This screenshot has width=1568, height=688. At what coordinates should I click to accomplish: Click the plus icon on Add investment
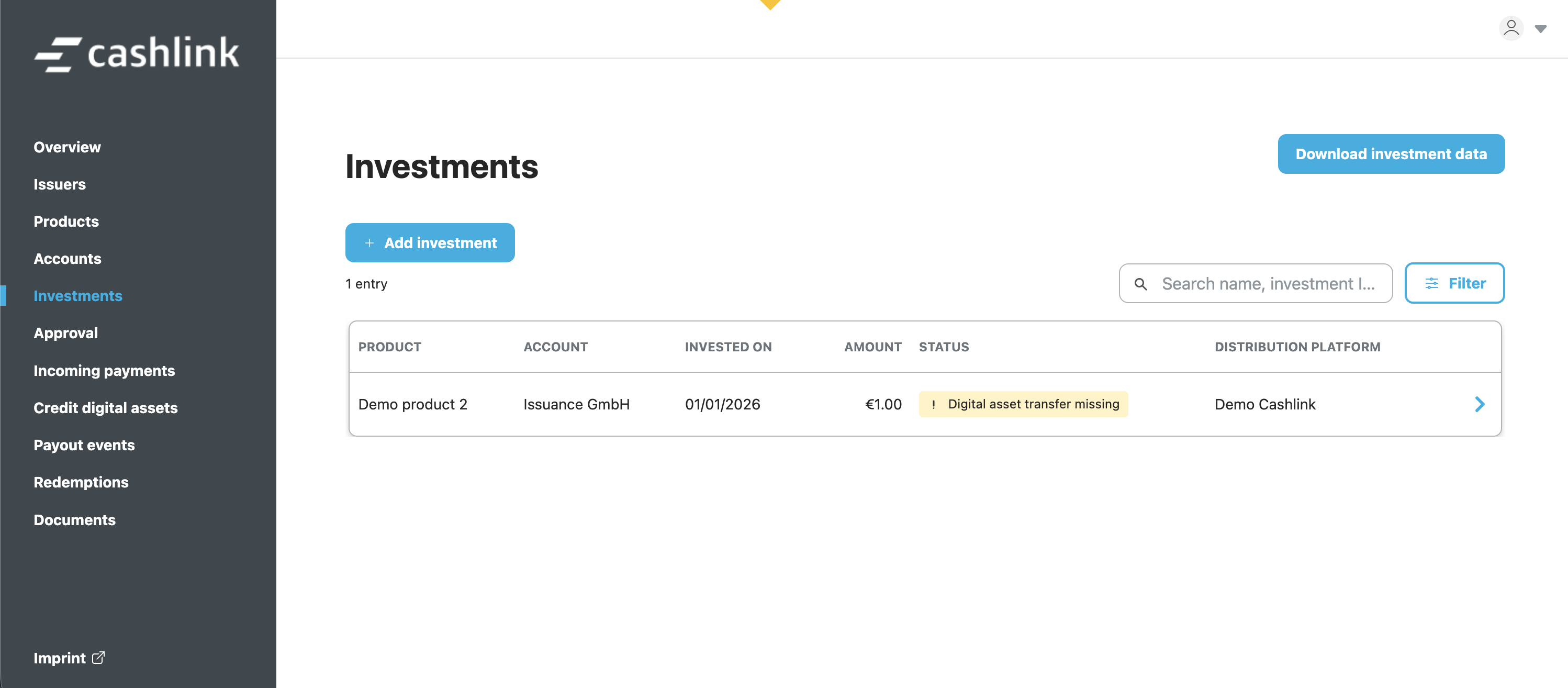(x=369, y=243)
